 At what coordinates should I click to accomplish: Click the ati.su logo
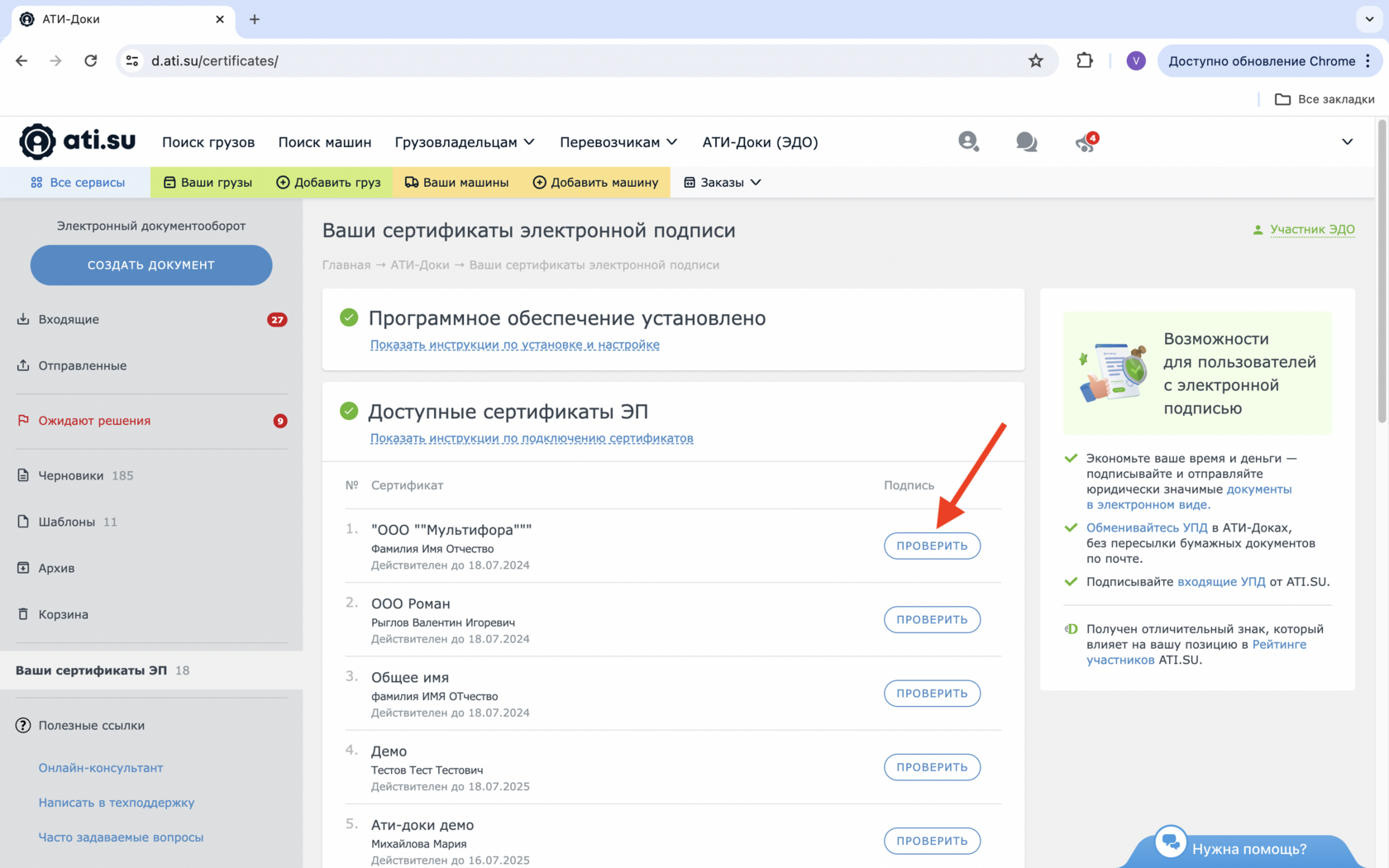coord(77,141)
